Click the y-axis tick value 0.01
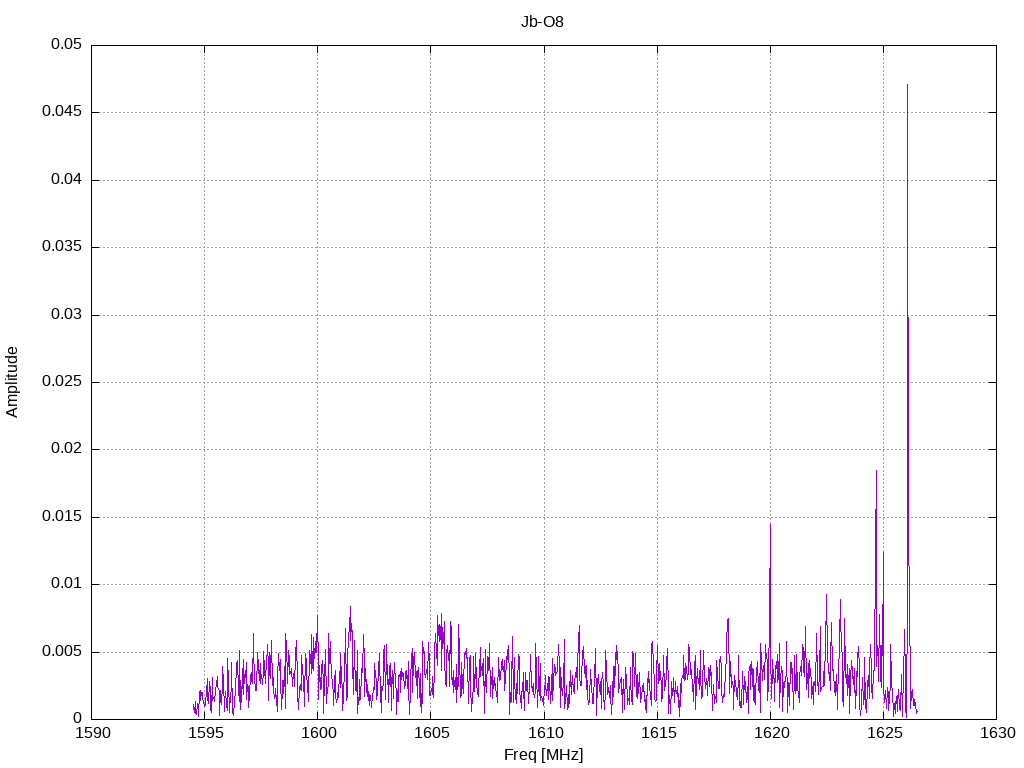 67,583
